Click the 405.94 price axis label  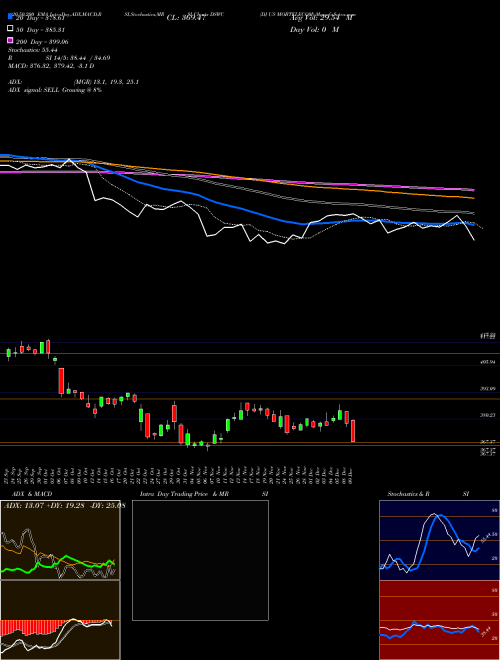488,362
